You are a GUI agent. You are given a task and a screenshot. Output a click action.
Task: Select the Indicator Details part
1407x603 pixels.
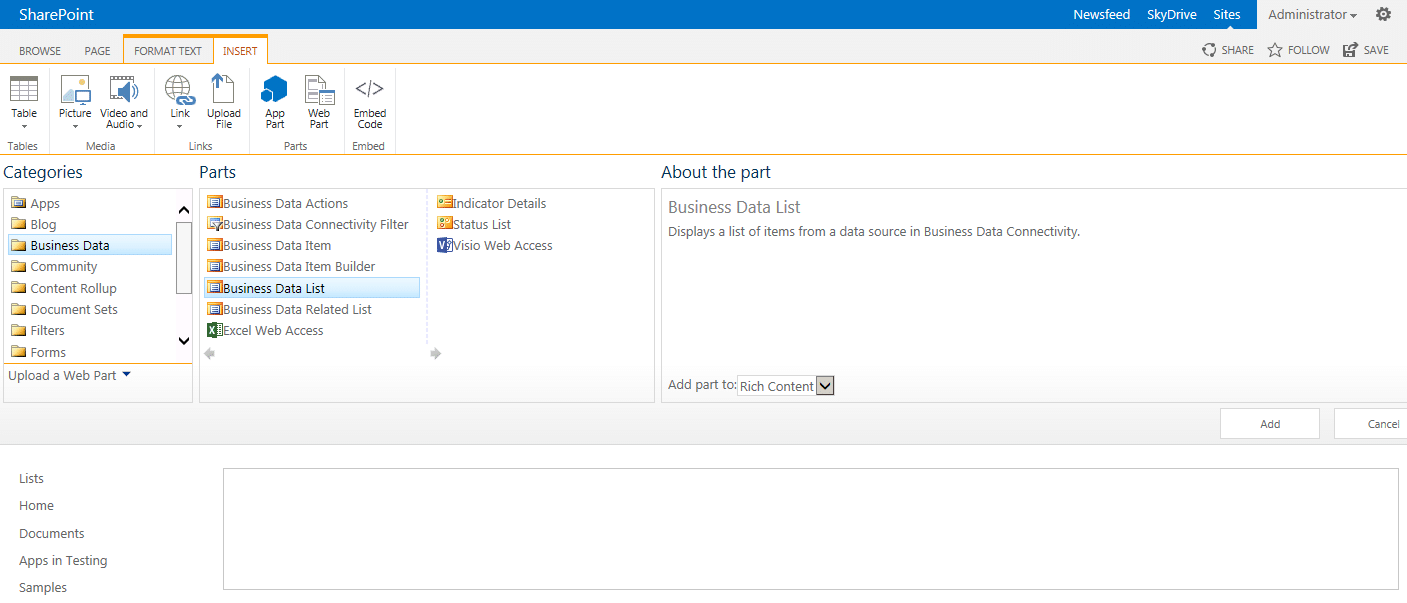tap(492, 203)
